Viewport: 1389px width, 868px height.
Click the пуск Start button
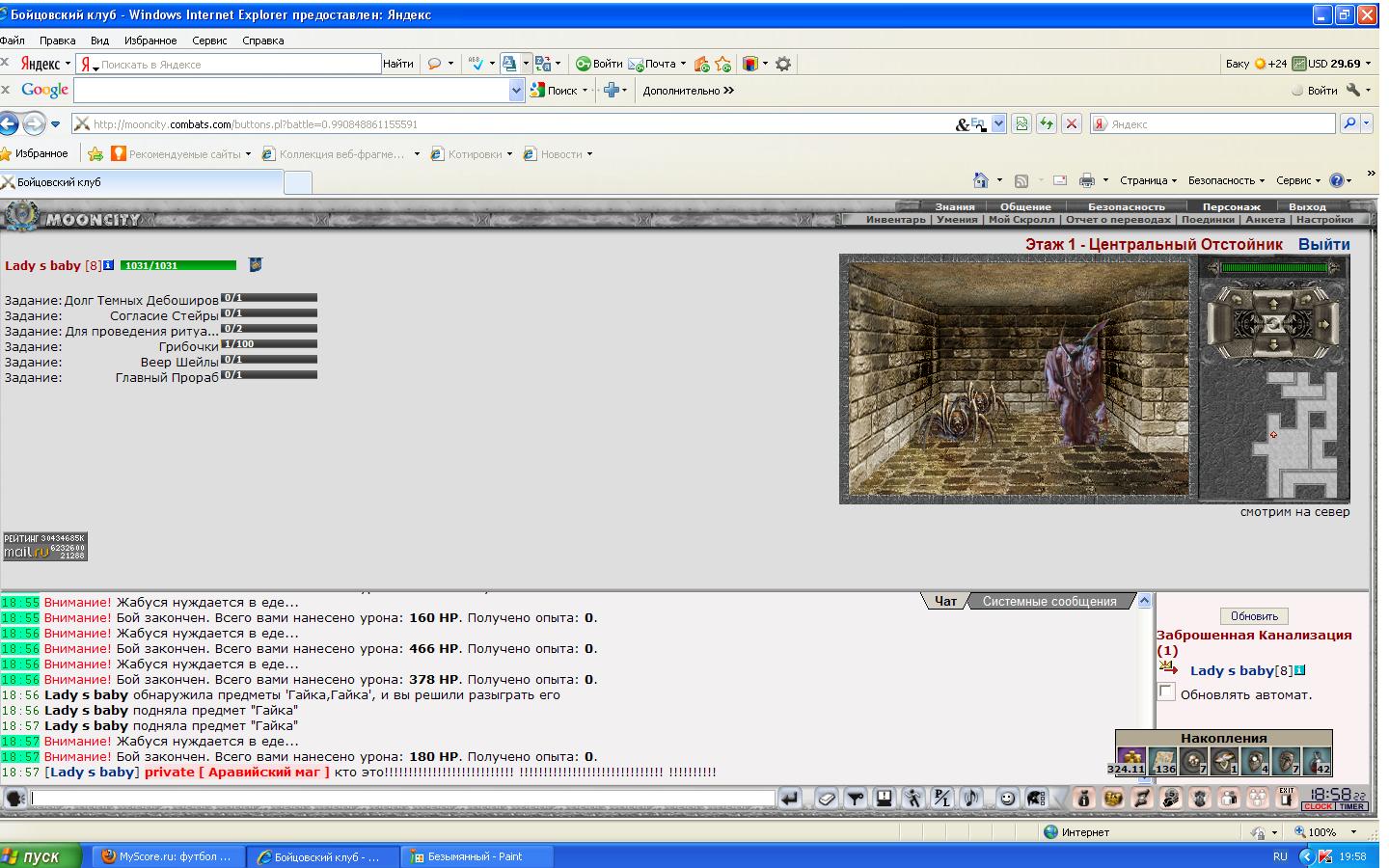(41, 856)
